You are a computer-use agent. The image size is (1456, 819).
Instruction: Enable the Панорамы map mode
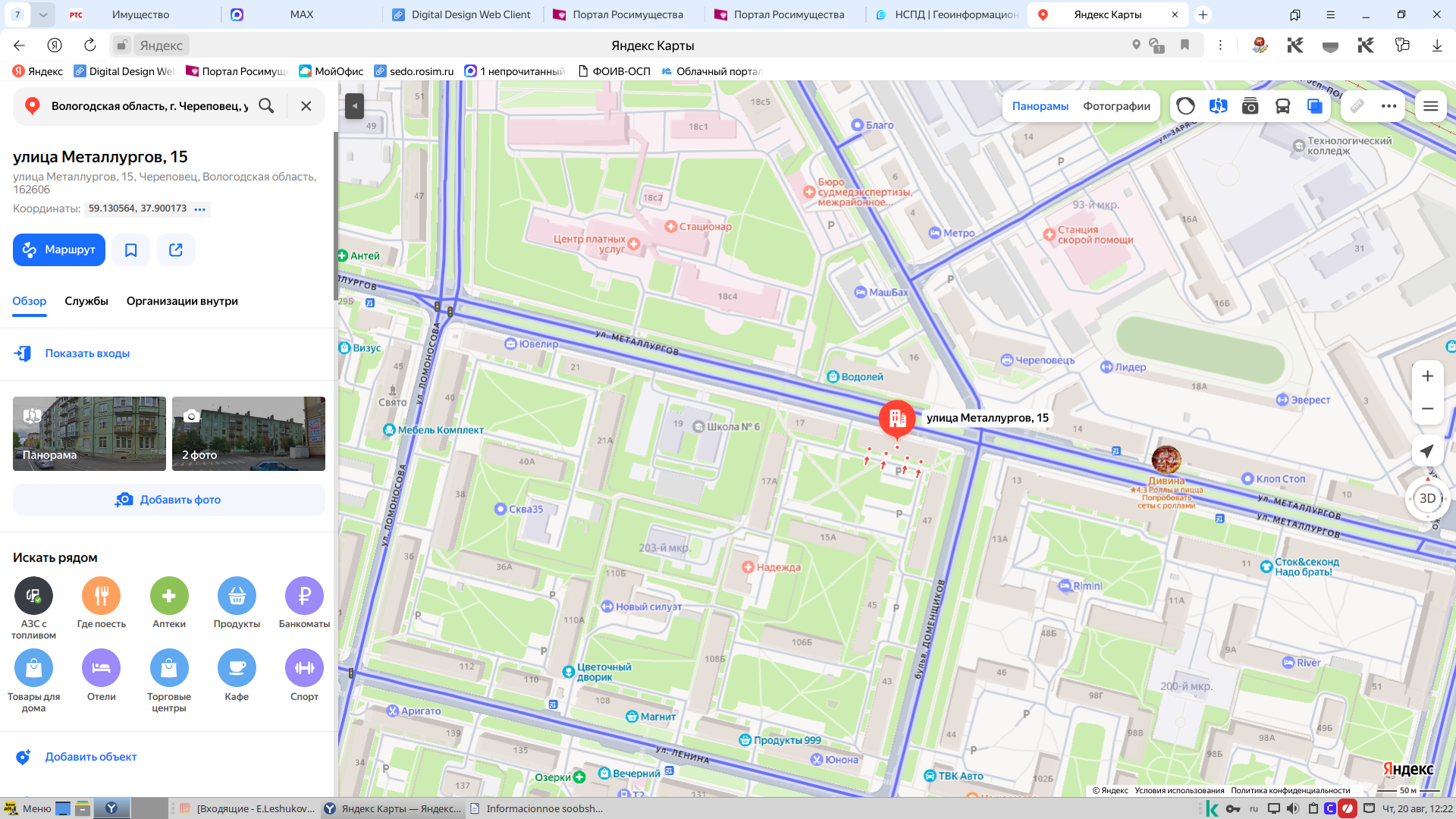click(1040, 106)
